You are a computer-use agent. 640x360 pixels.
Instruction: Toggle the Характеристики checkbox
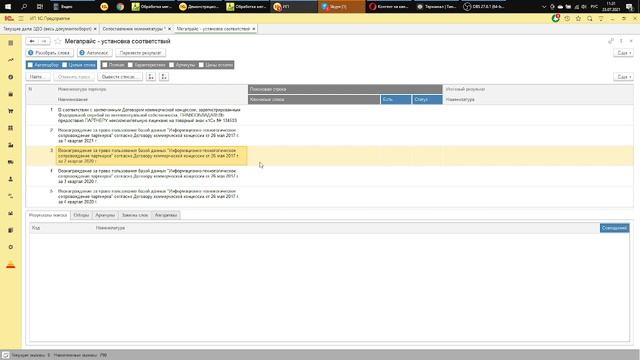pos(130,65)
